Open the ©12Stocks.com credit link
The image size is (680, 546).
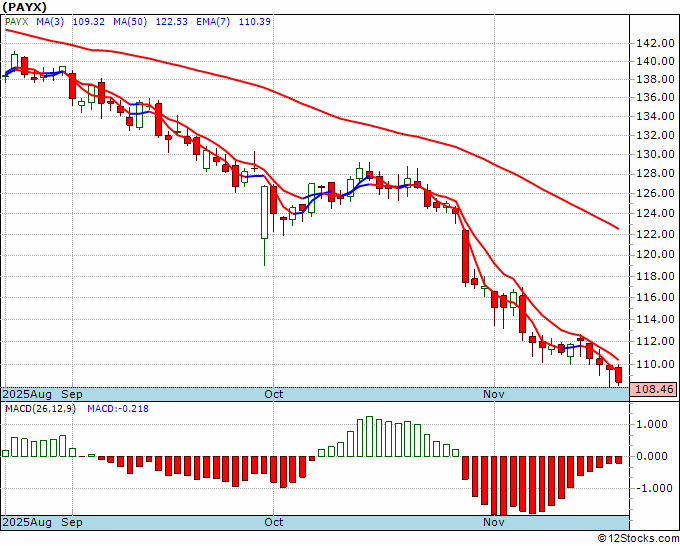point(638,539)
